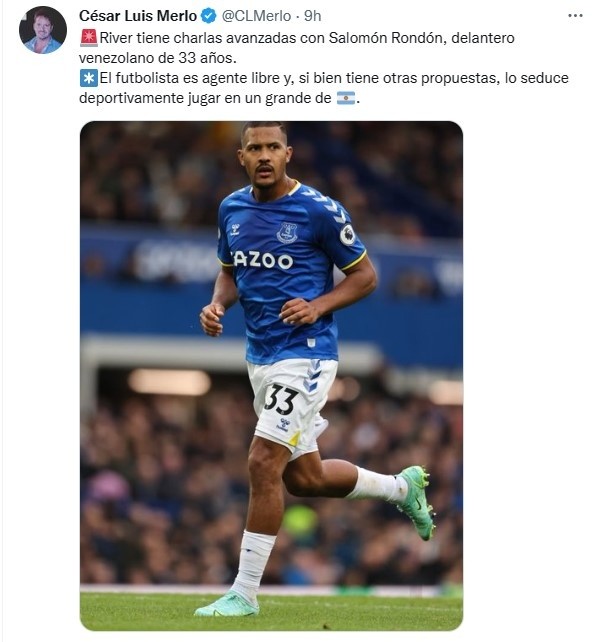592x642 pixels.
Task: Open the tweet via the 9h timestamp
Action: [312, 16]
